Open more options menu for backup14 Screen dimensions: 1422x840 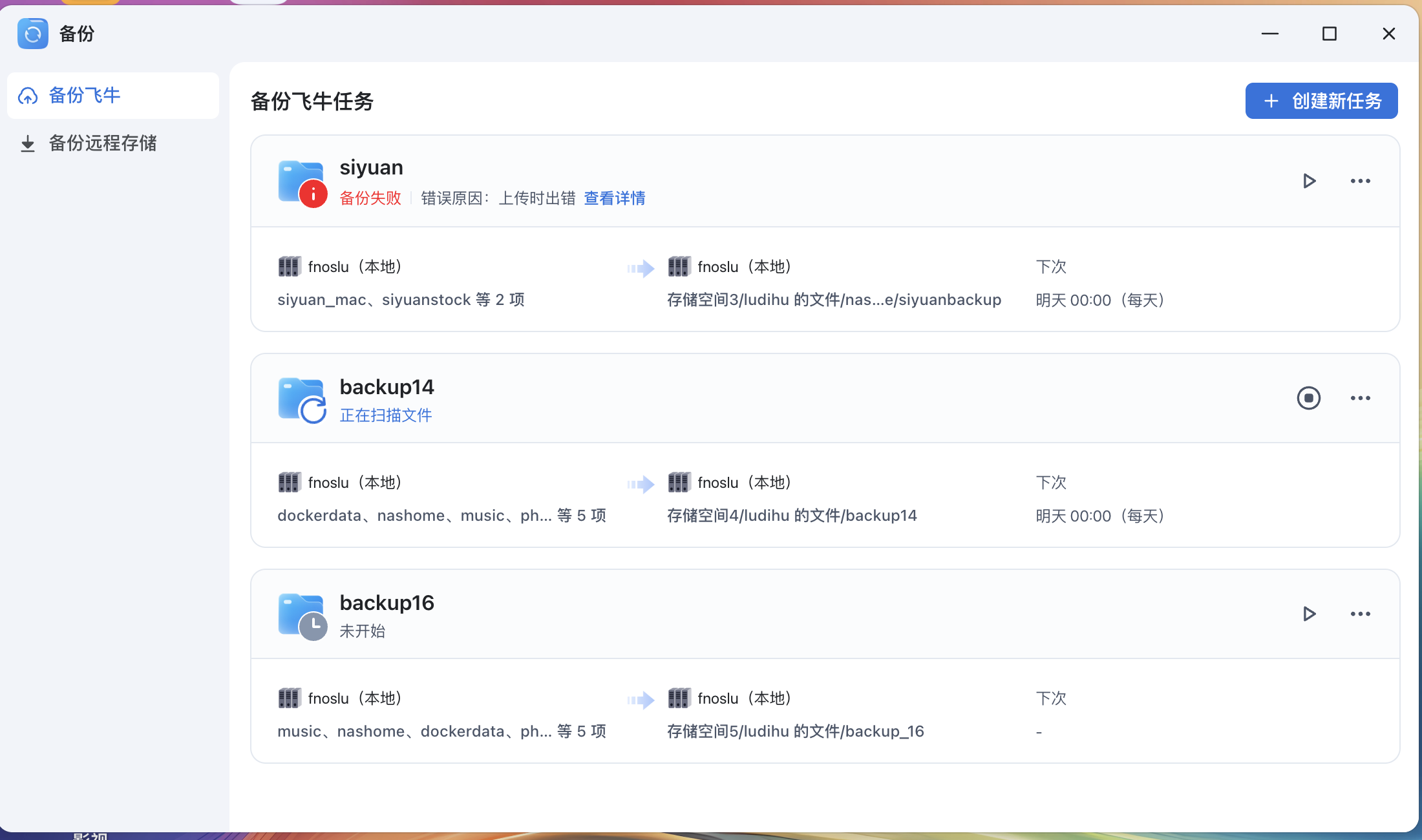(x=1360, y=398)
